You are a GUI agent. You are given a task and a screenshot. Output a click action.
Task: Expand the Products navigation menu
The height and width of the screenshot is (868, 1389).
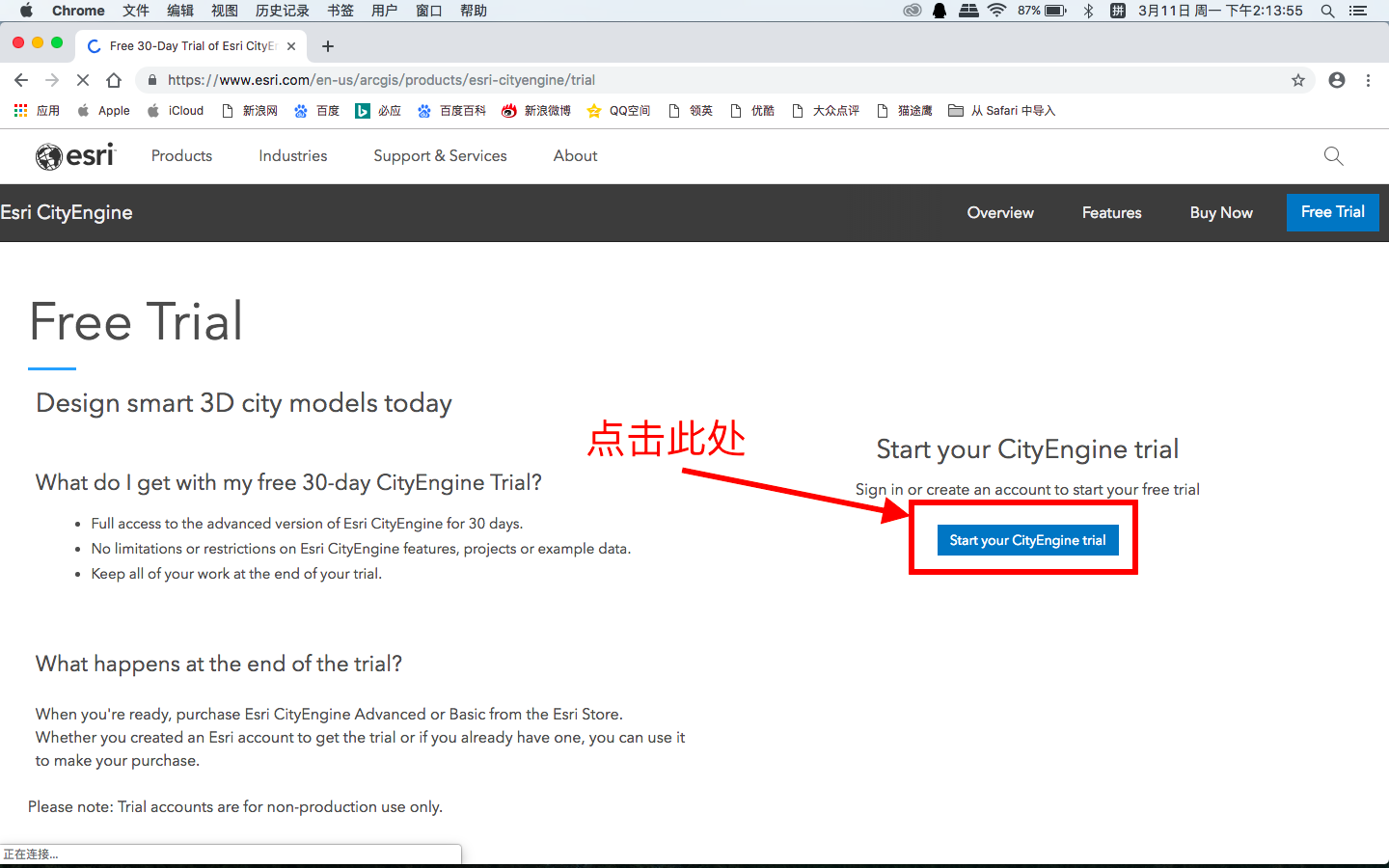click(181, 156)
